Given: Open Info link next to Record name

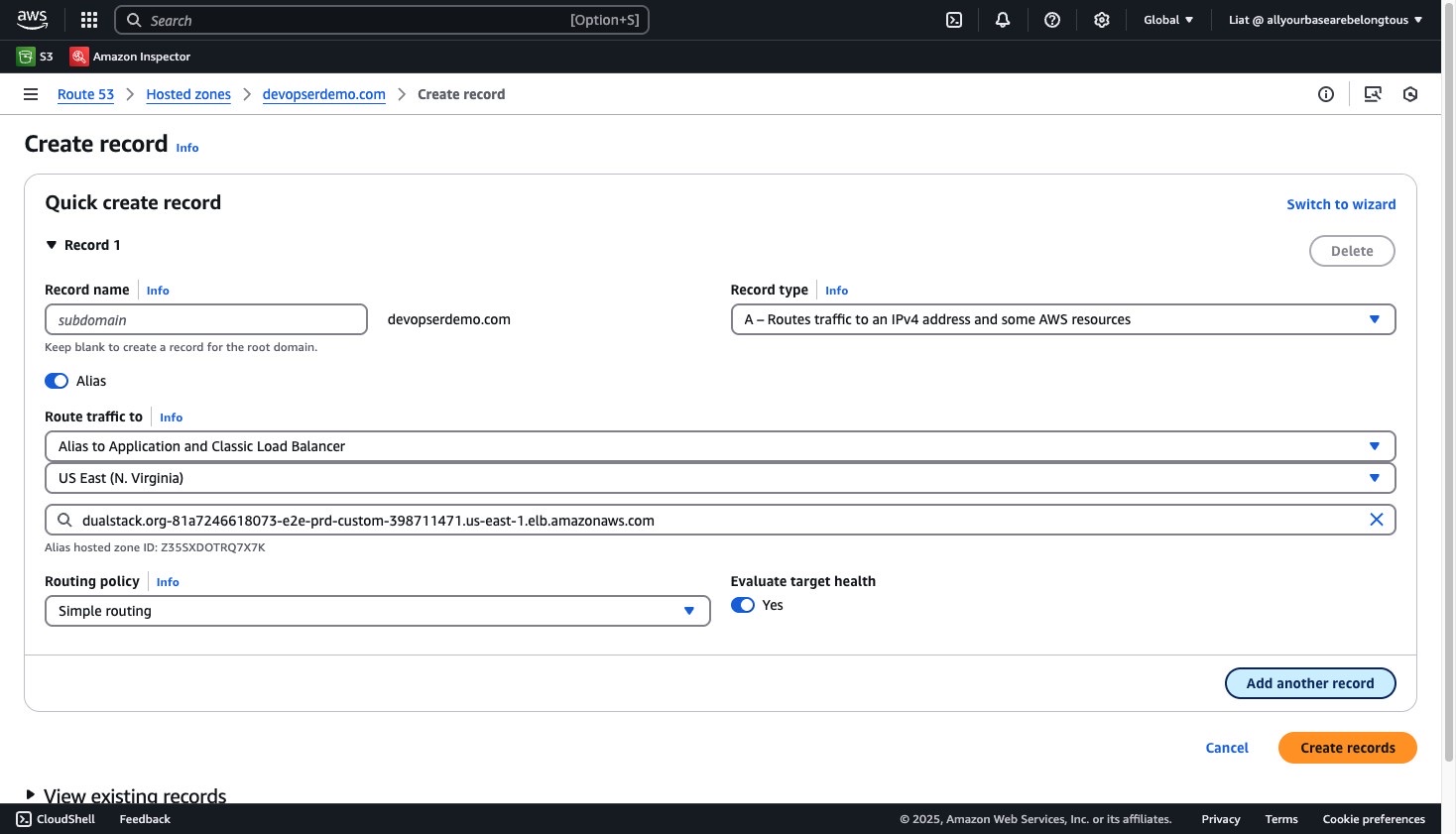Looking at the screenshot, I should pos(158,291).
